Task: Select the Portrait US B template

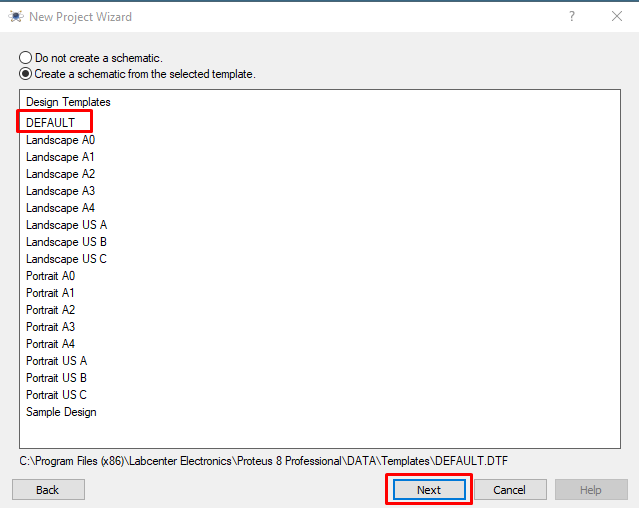Action: 57,378
